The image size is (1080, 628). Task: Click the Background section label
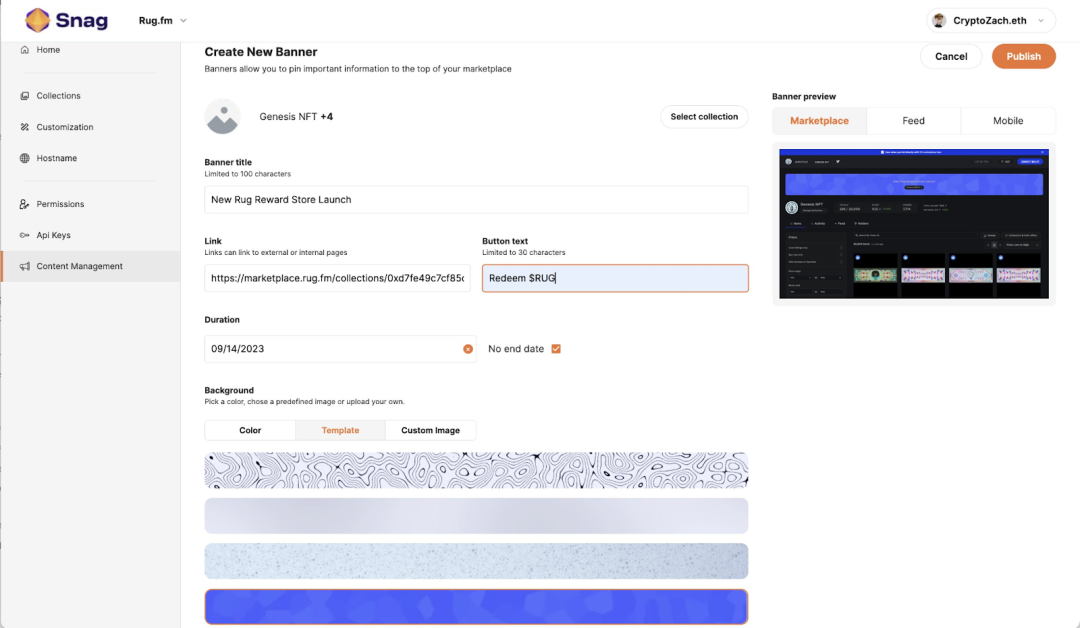coord(229,390)
